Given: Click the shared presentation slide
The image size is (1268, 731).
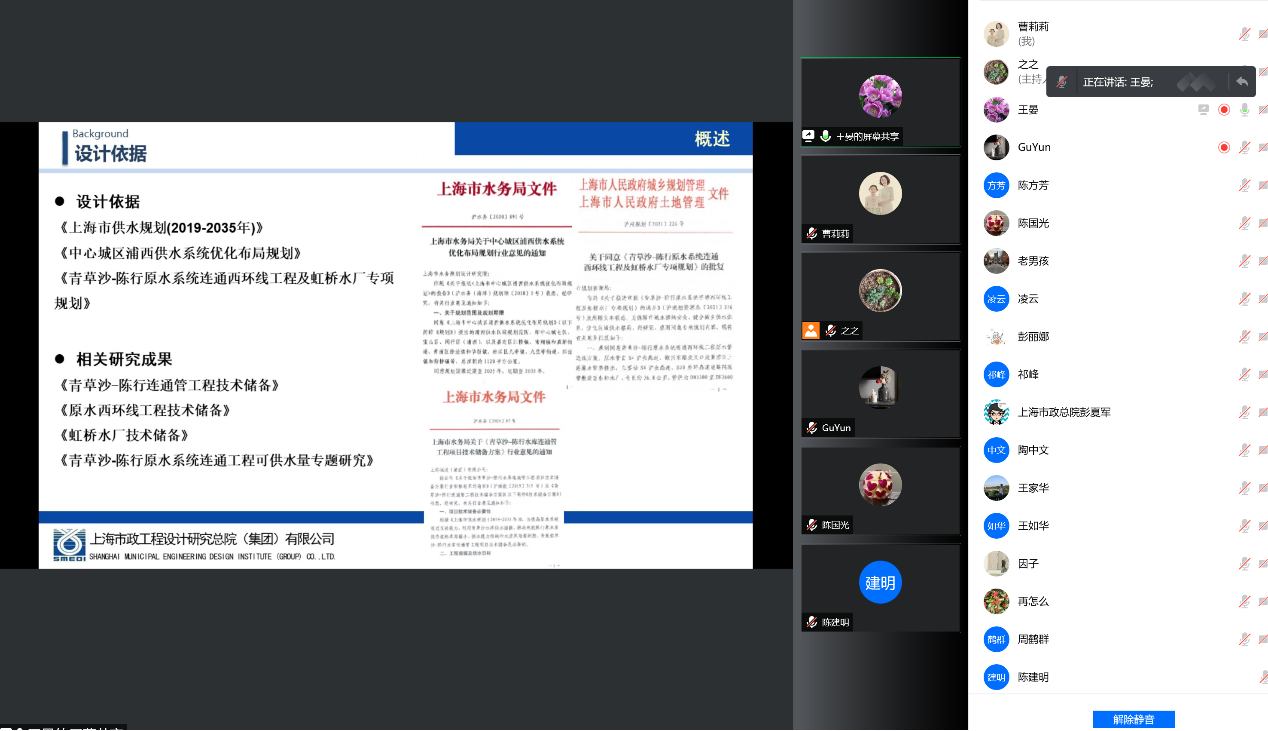Looking at the screenshot, I should pyautogui.click(x=395, y=345).
